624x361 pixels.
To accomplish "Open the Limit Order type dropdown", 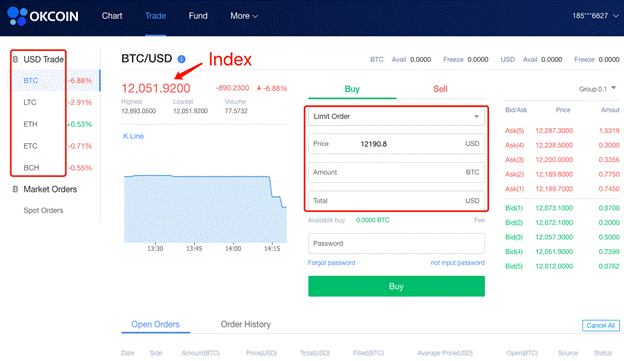I will point(396,117).
